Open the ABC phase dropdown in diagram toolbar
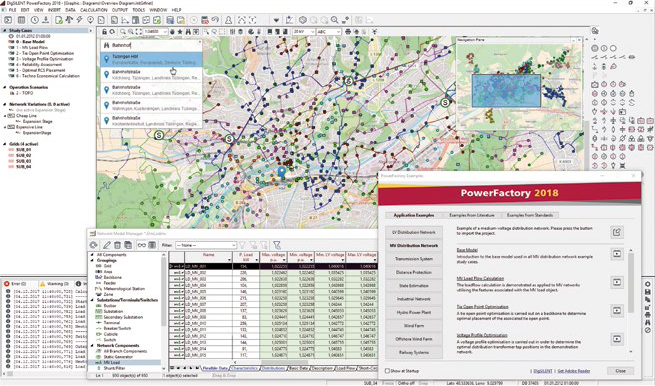Image resolution: width=655 pixels, height=386 pixels. pos(337,32)
